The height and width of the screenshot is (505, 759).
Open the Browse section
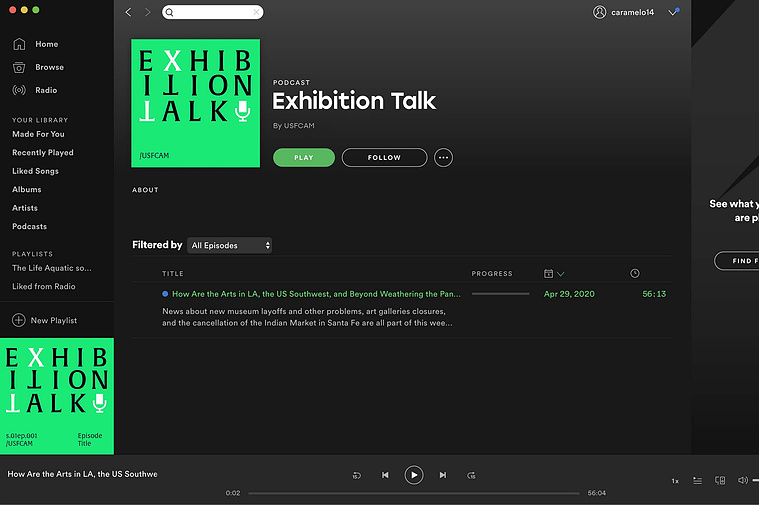click(38, 67)
